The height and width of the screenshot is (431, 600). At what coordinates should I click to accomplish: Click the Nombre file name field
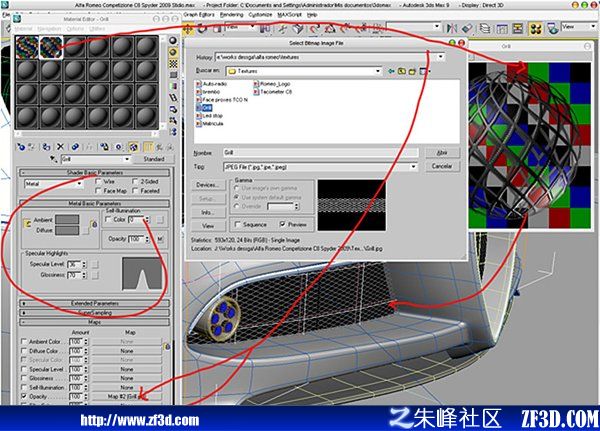(x=321, y=153)
